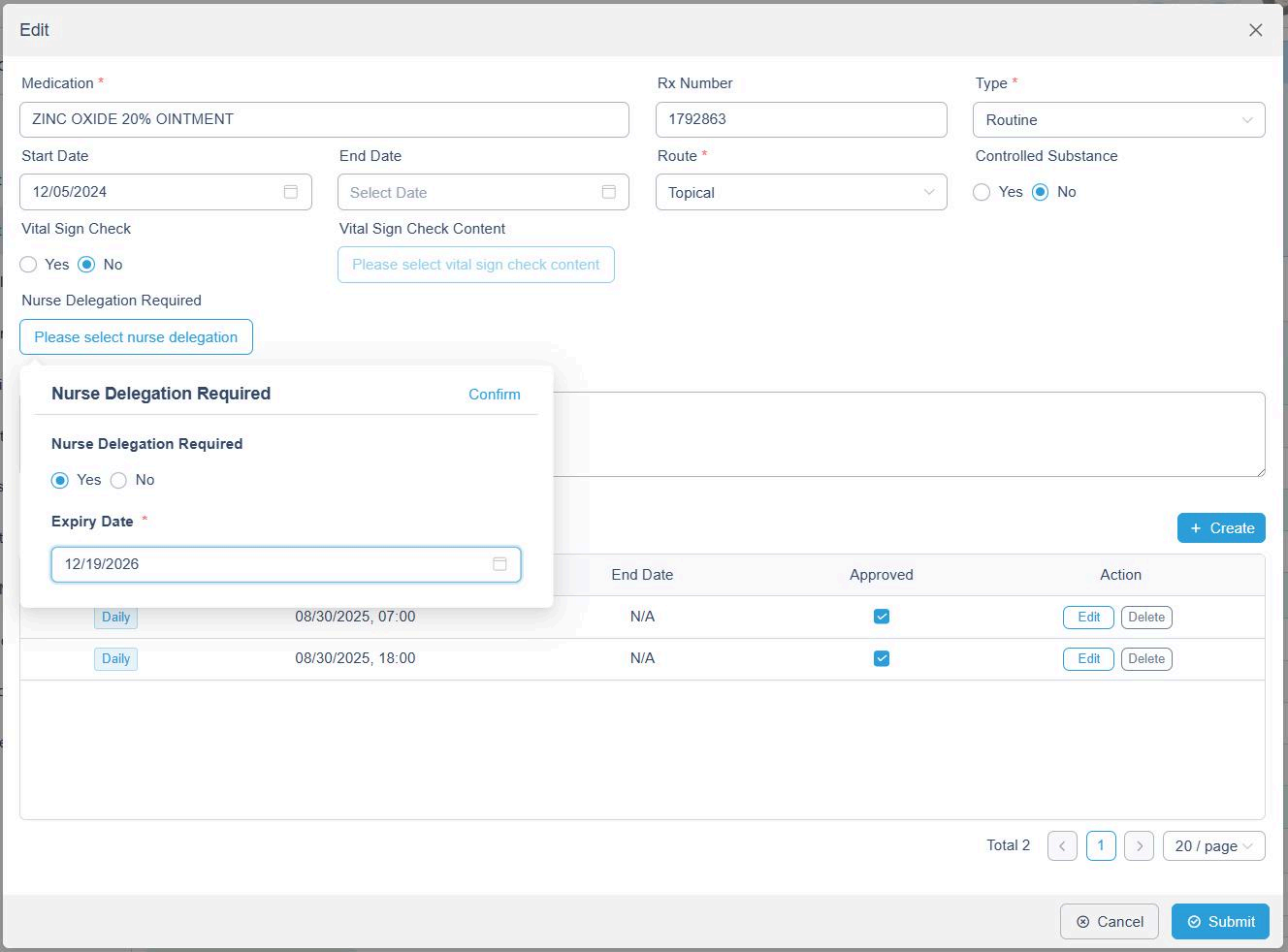Click the End Date calendar icon
Screen dimensions: 1288x952
(x=608, y=192)
